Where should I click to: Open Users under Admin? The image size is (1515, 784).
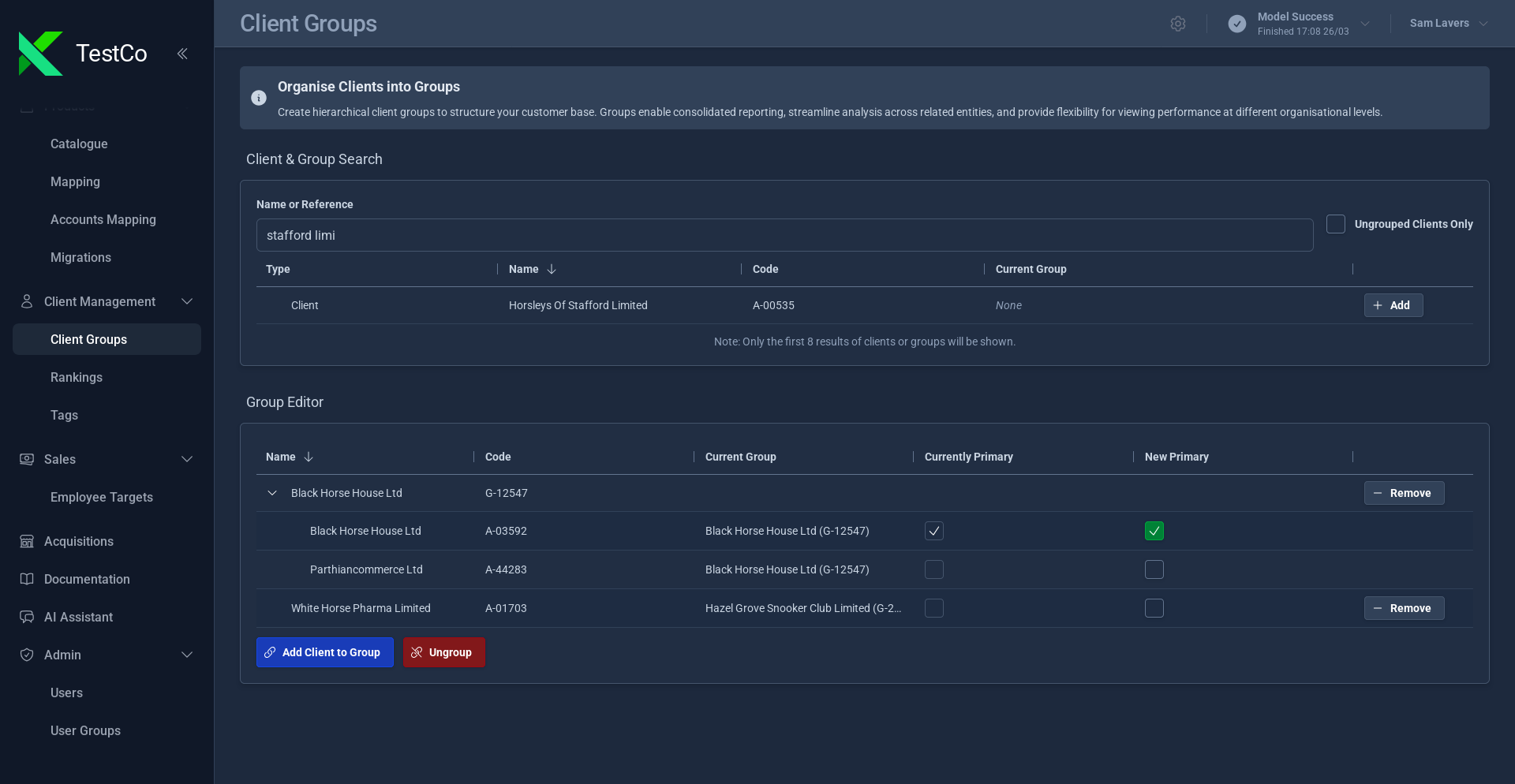point(66,693)
